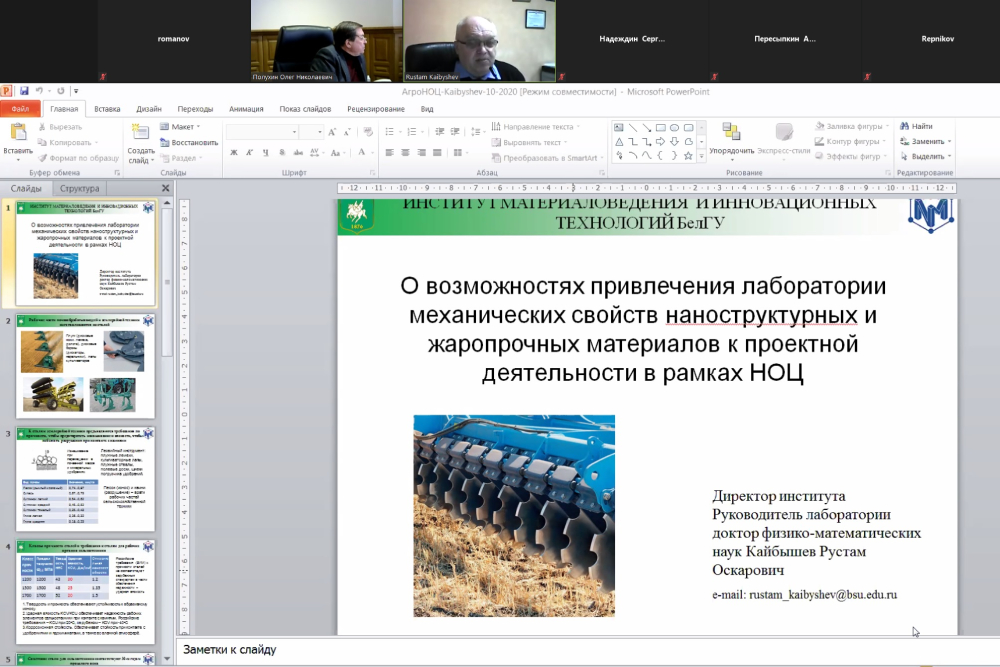The image size is (1000, 667).
Task: Expand the shapes gallery more arrow
Action: pos(702,156)
